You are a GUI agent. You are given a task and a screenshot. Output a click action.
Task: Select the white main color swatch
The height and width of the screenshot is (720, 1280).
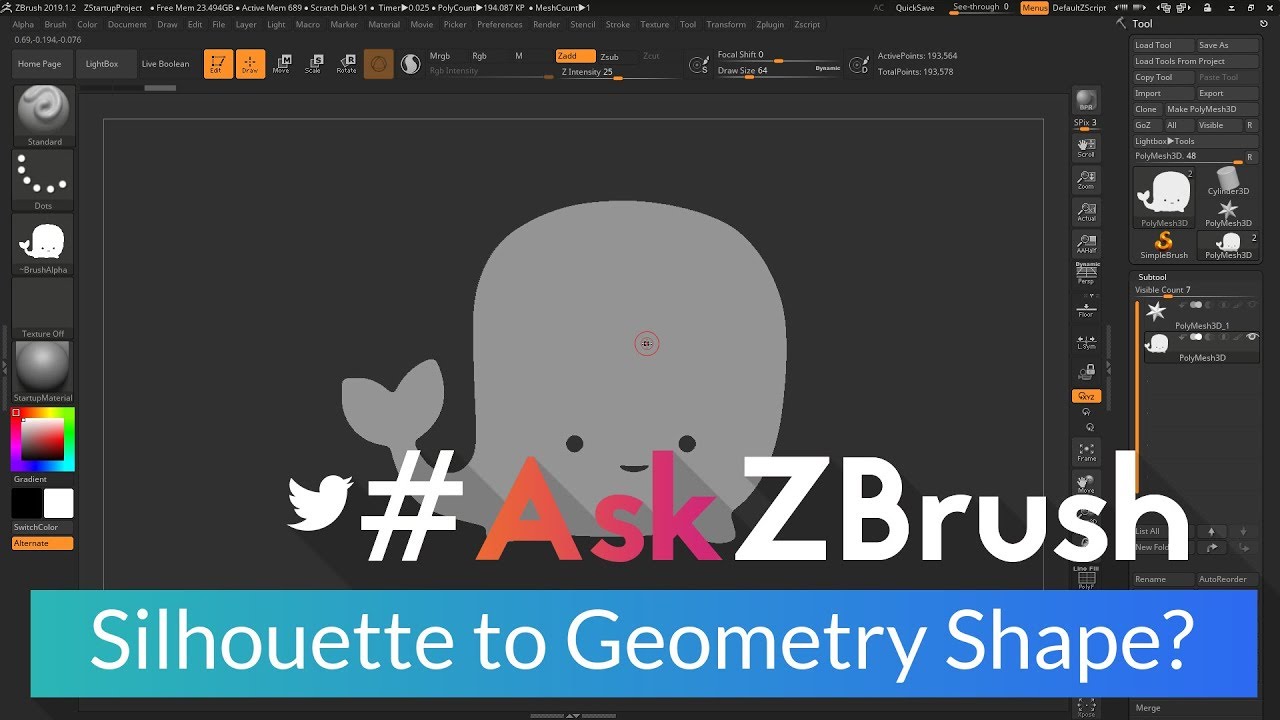click(59, 503)
